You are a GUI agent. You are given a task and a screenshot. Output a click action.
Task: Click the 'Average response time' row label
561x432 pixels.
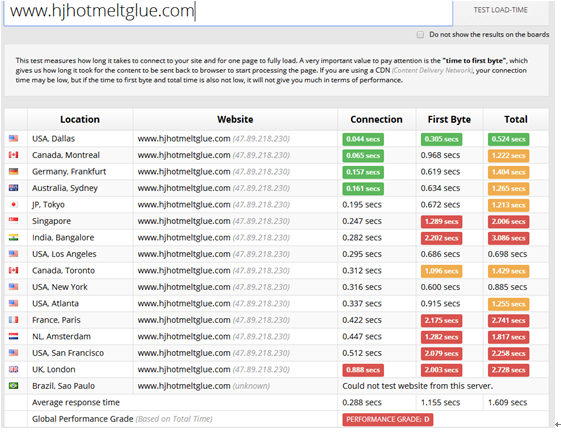tap(76, 402)
